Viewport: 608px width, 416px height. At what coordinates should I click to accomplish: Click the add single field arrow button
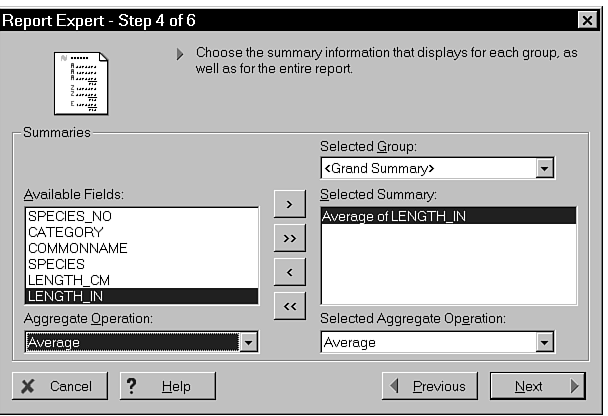pyautogui.click(x=289, y=204)
